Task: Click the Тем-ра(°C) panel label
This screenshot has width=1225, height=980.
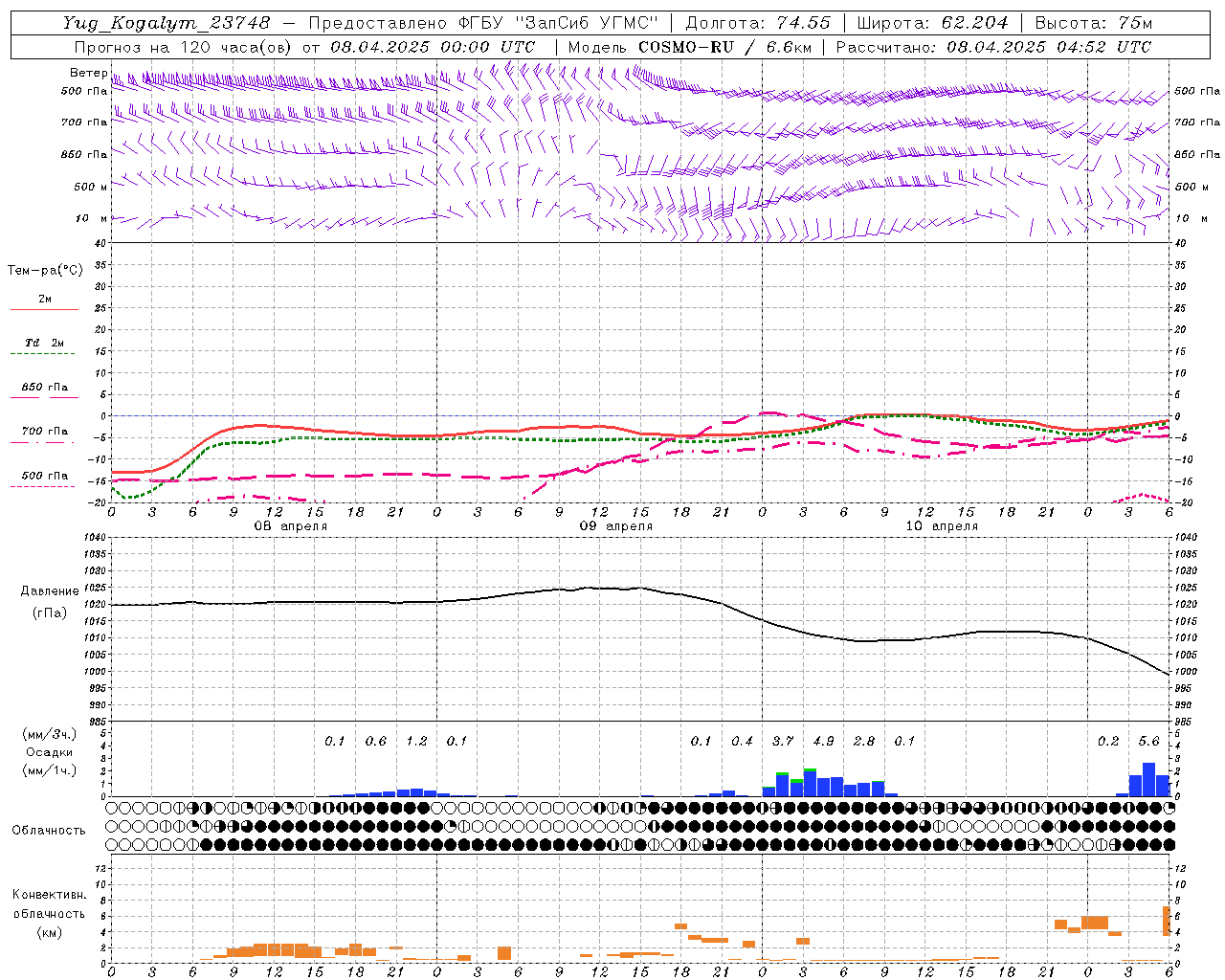Action: click(x=45, y=271)
